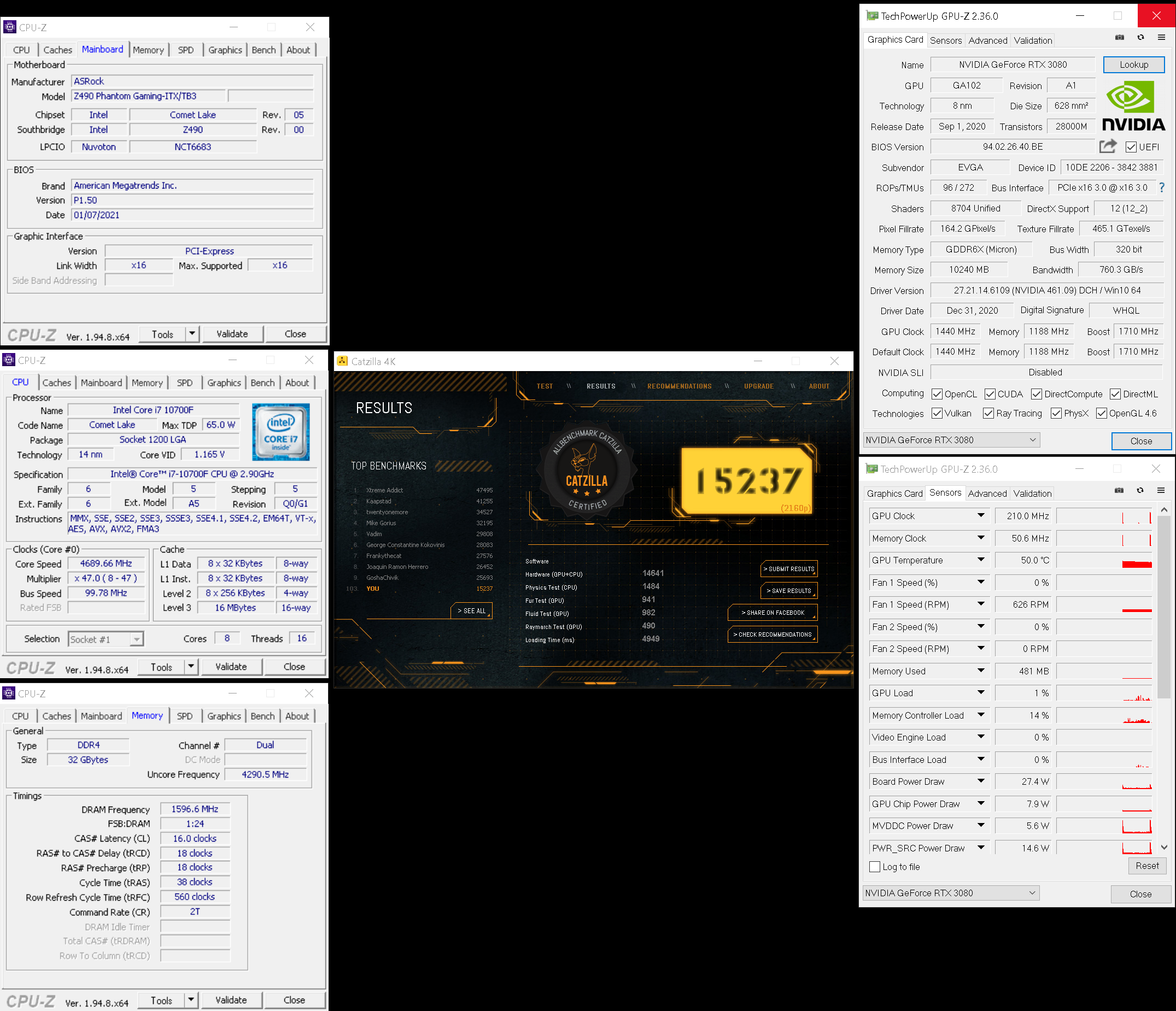The height and width of the screenshot is (1011, 1176).
Task: Click the CPU-Z app icon in CPU tab window title bar
Action: pos(9,360)
